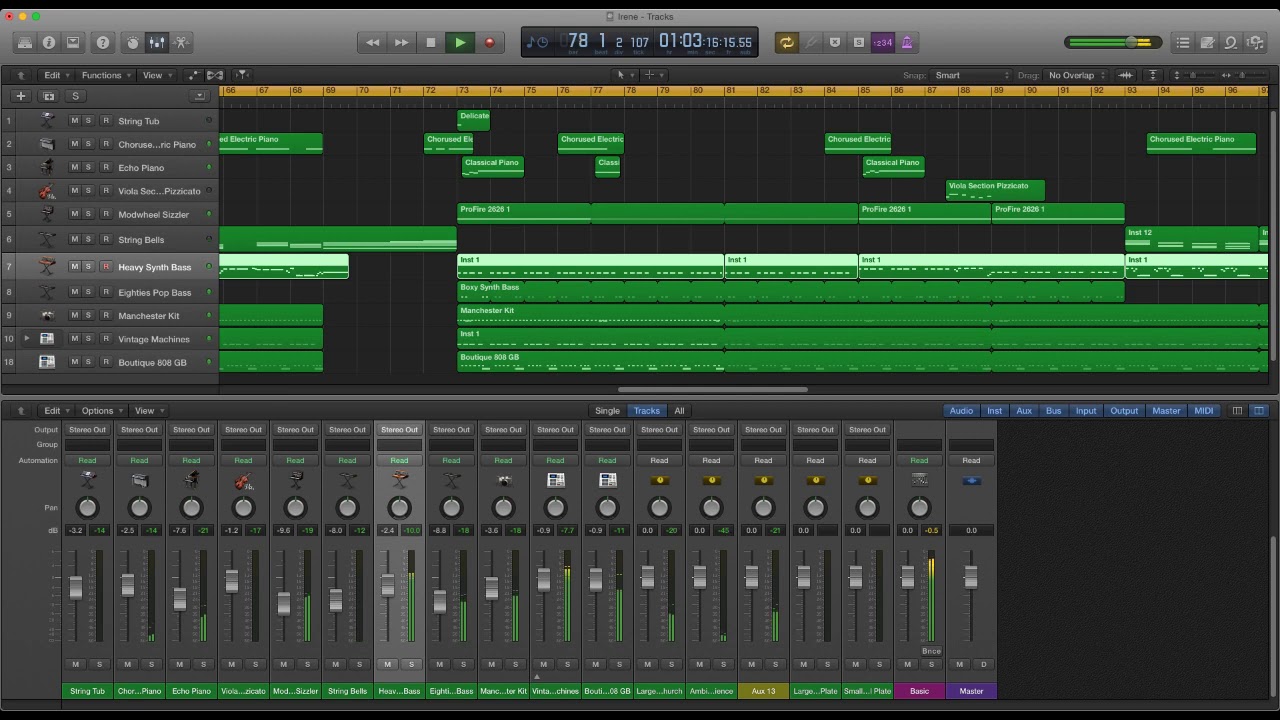Viewport: 1280px width, 720px height.
Task: Open the Tracks area Edit menu
Action: point(54,75)
